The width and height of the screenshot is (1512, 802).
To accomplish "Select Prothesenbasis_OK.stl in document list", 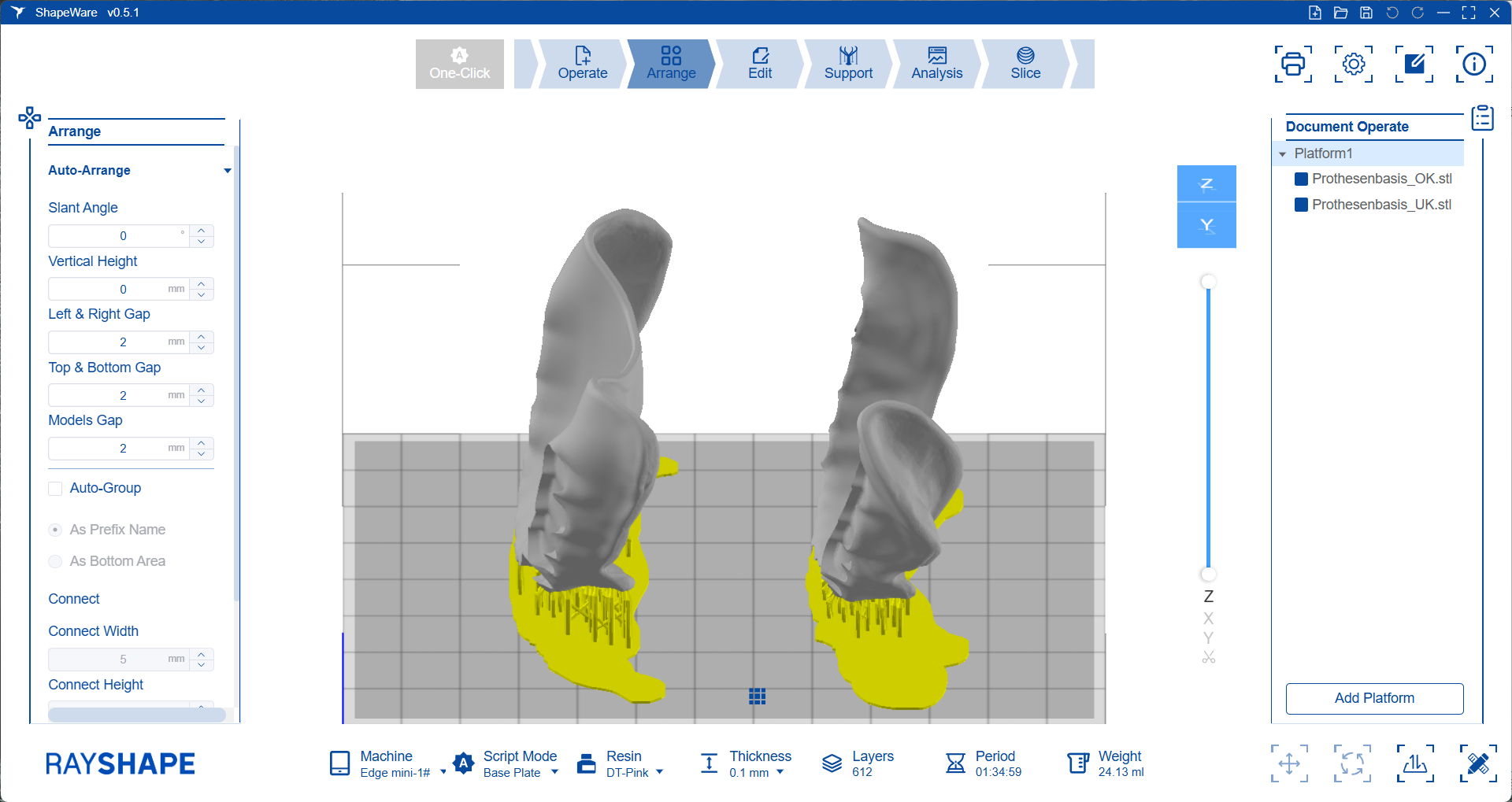I will tap(1381, 179).
